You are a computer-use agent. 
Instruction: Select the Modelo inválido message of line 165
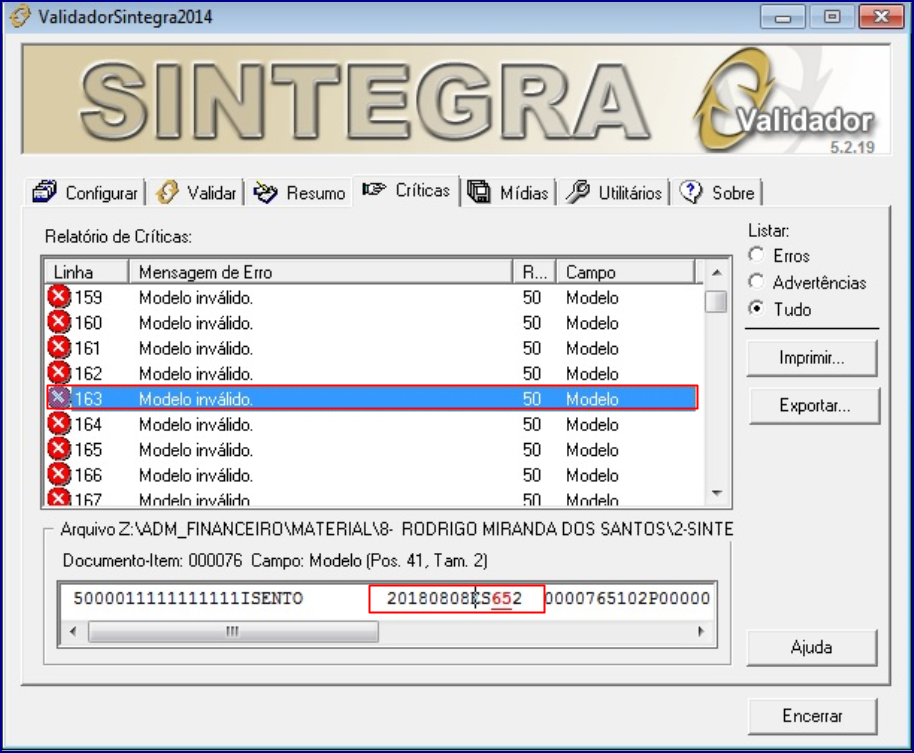point(196,450)
